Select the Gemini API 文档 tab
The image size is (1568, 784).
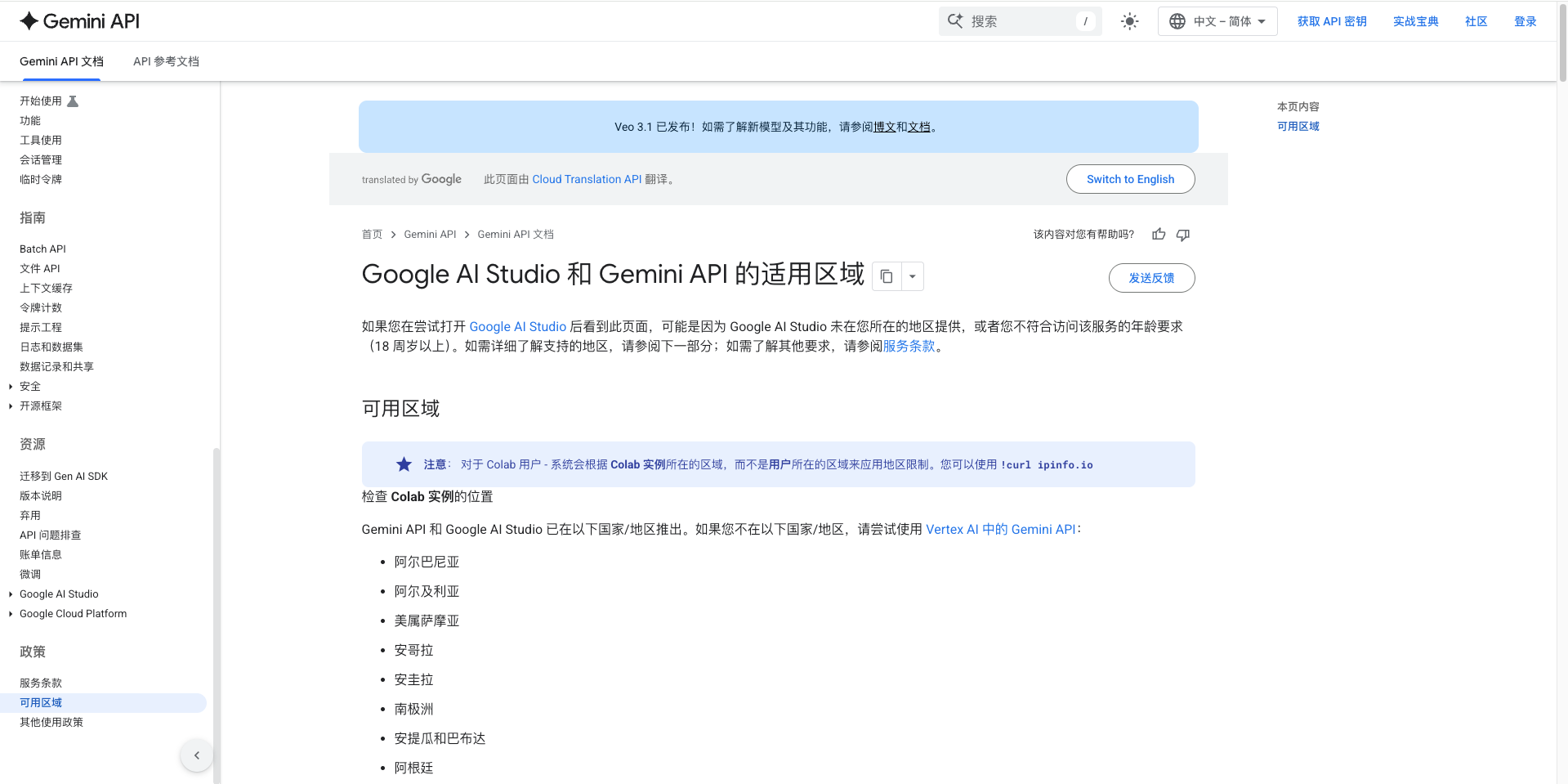click(x=61, y=61)
